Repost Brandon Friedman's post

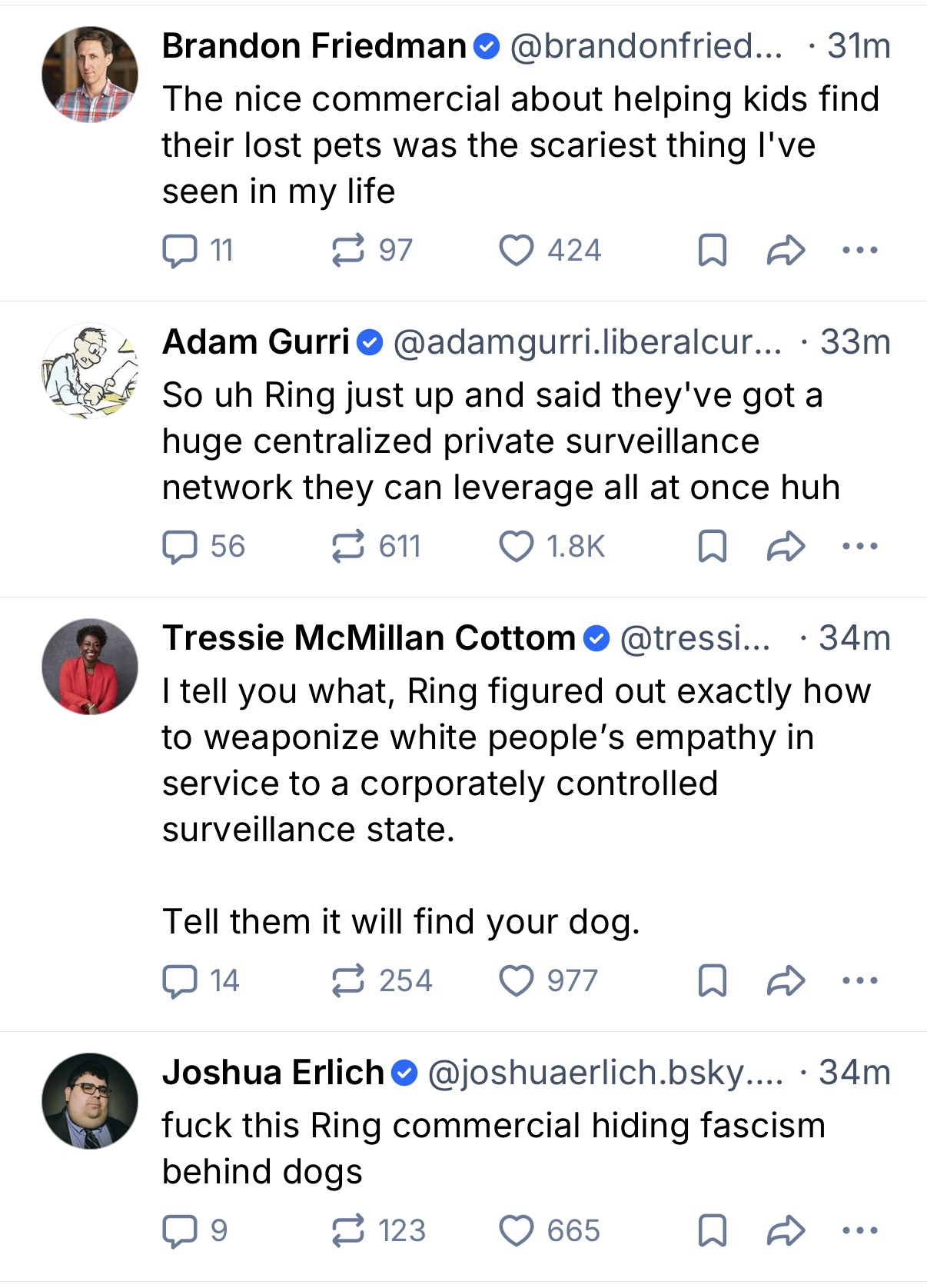coord(348,251)
